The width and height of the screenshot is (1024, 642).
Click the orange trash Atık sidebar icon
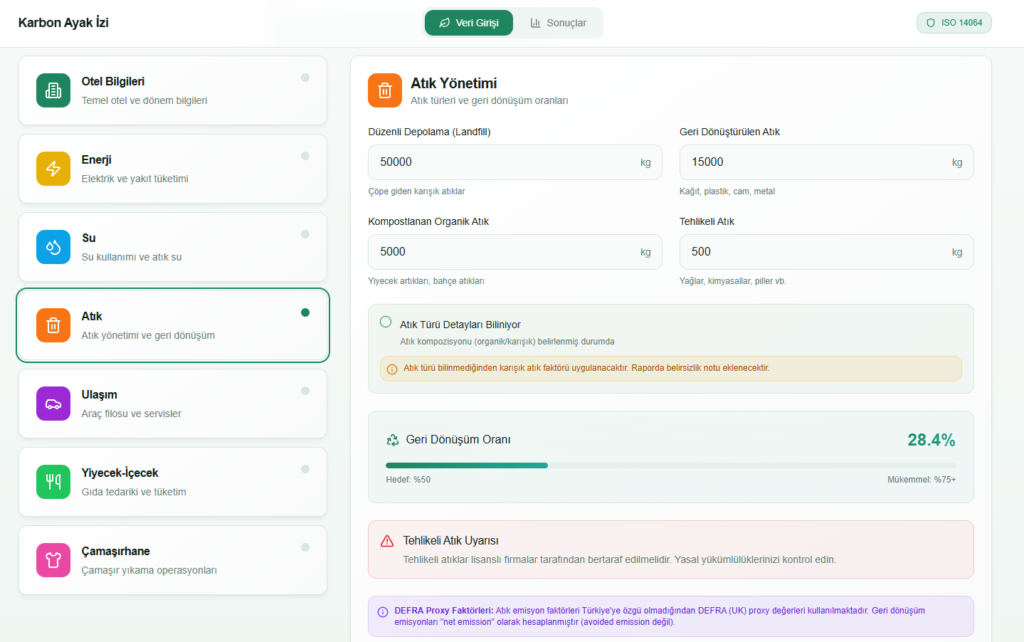(x=53, y=325)
